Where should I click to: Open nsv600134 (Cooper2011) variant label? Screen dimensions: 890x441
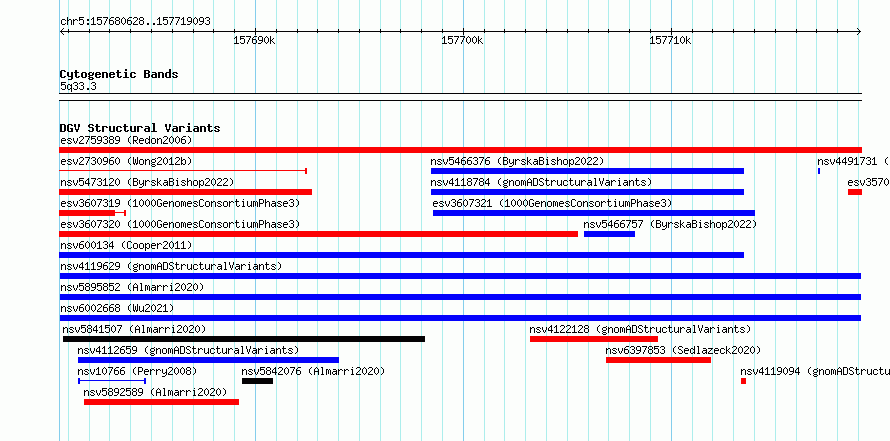pyautogui.click(x=126, y=245)
